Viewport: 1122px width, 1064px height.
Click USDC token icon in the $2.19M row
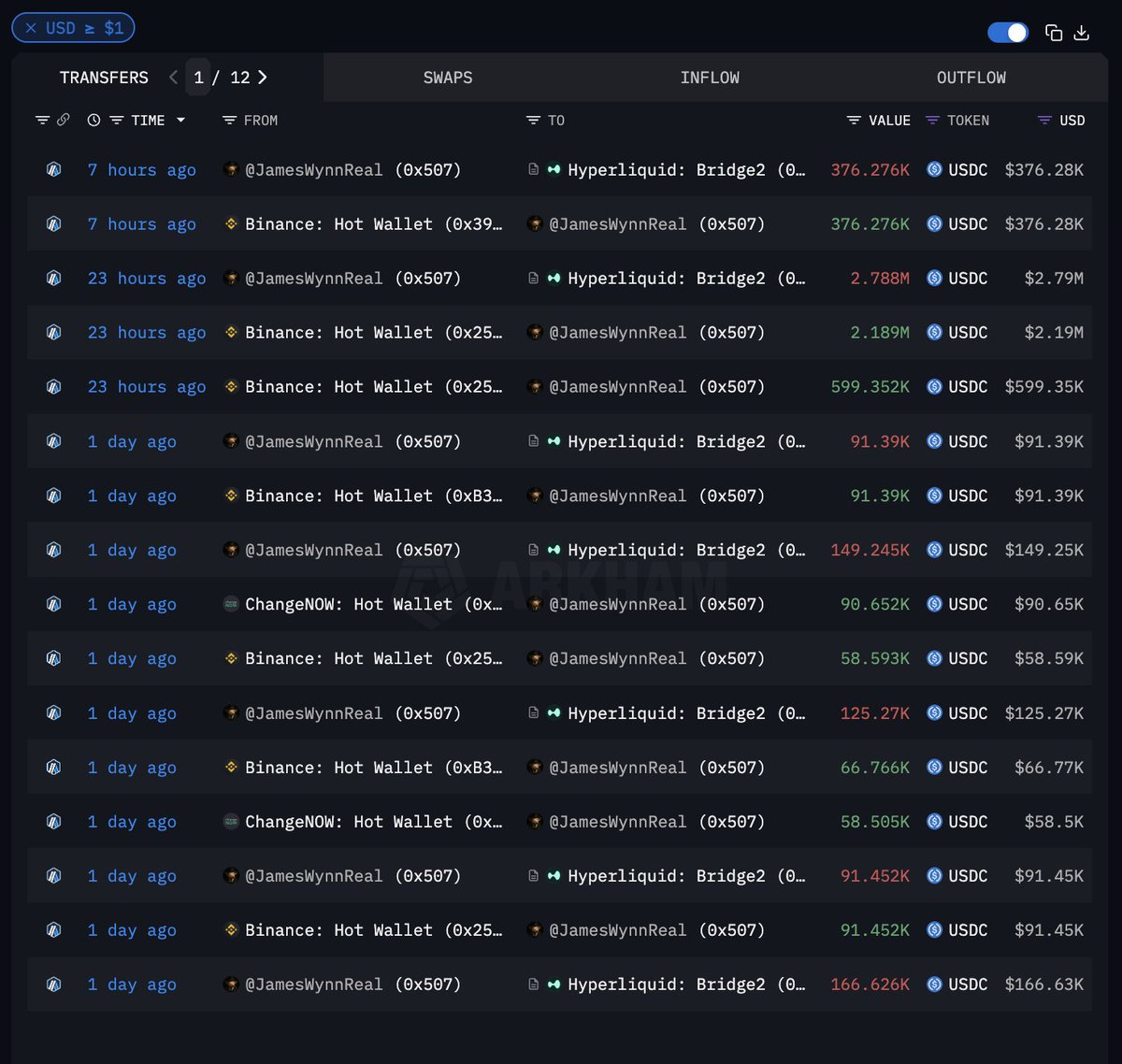934,333
